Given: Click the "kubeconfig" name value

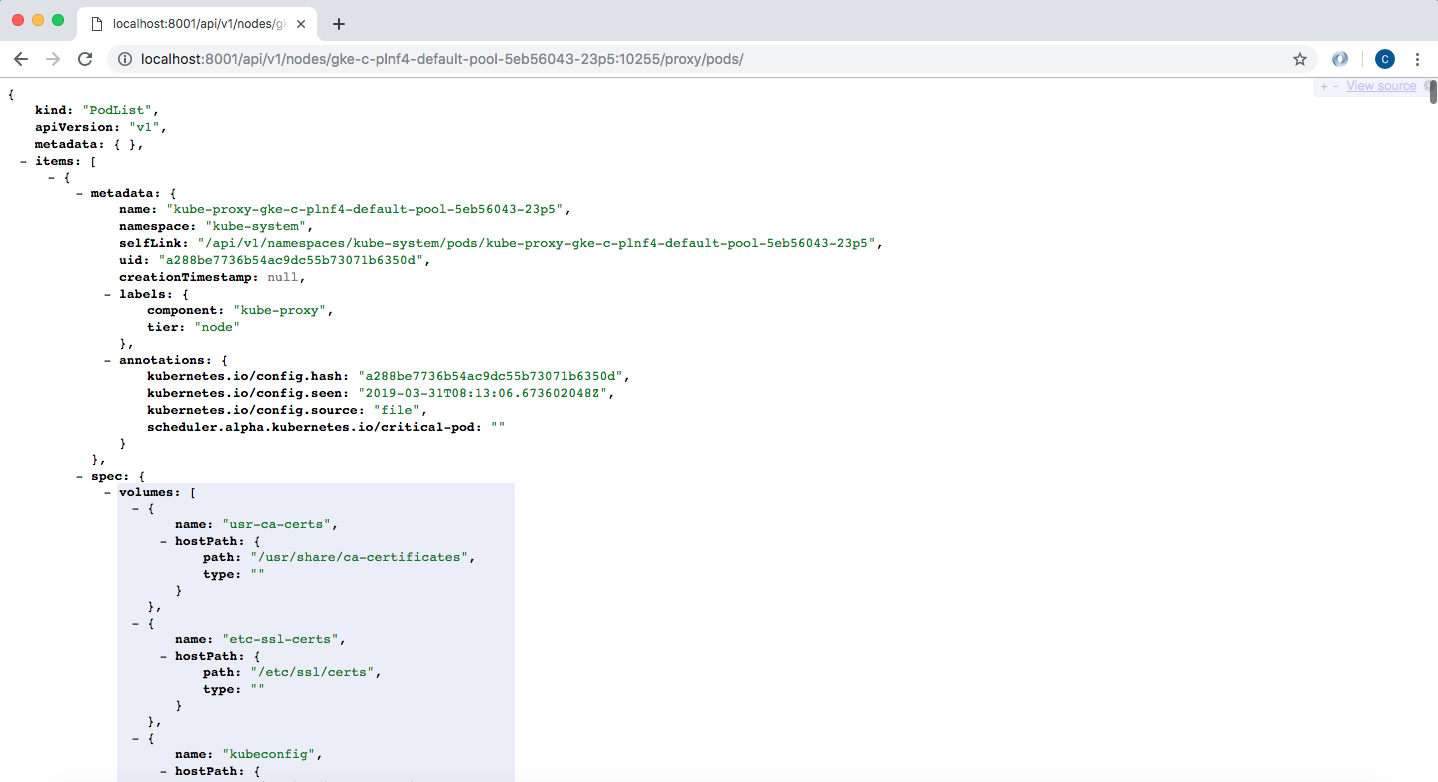Looking at the screenshot, I should [x=268, y=754].
